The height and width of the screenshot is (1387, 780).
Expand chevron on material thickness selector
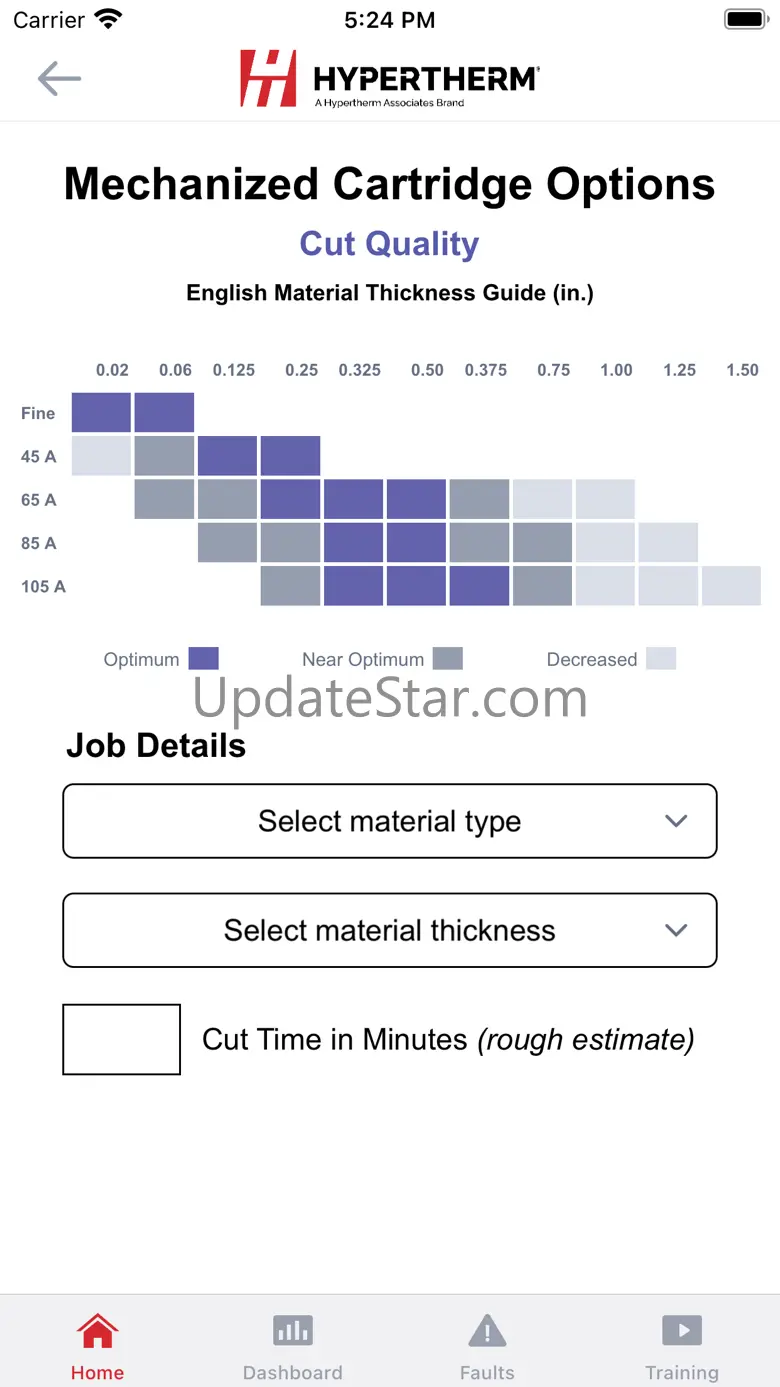[676, 930]
